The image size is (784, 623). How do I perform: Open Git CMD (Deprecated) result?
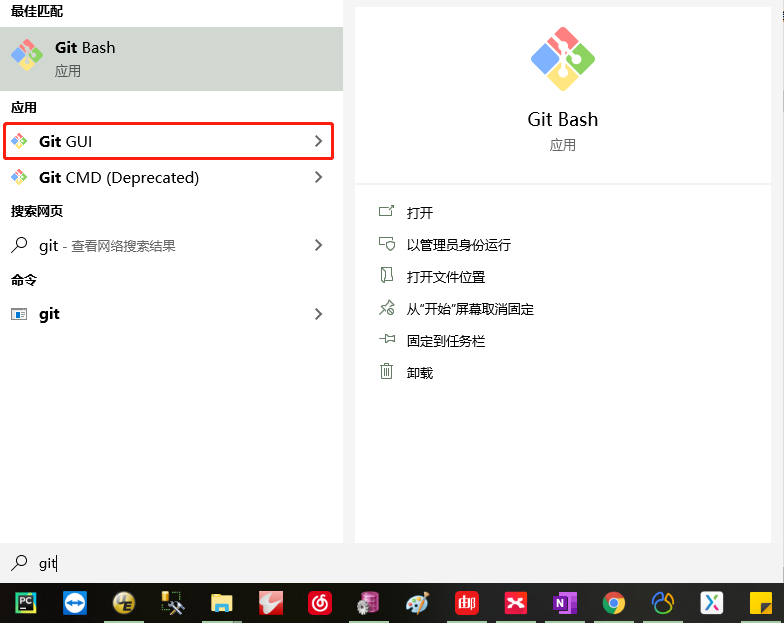pos(172,177)
